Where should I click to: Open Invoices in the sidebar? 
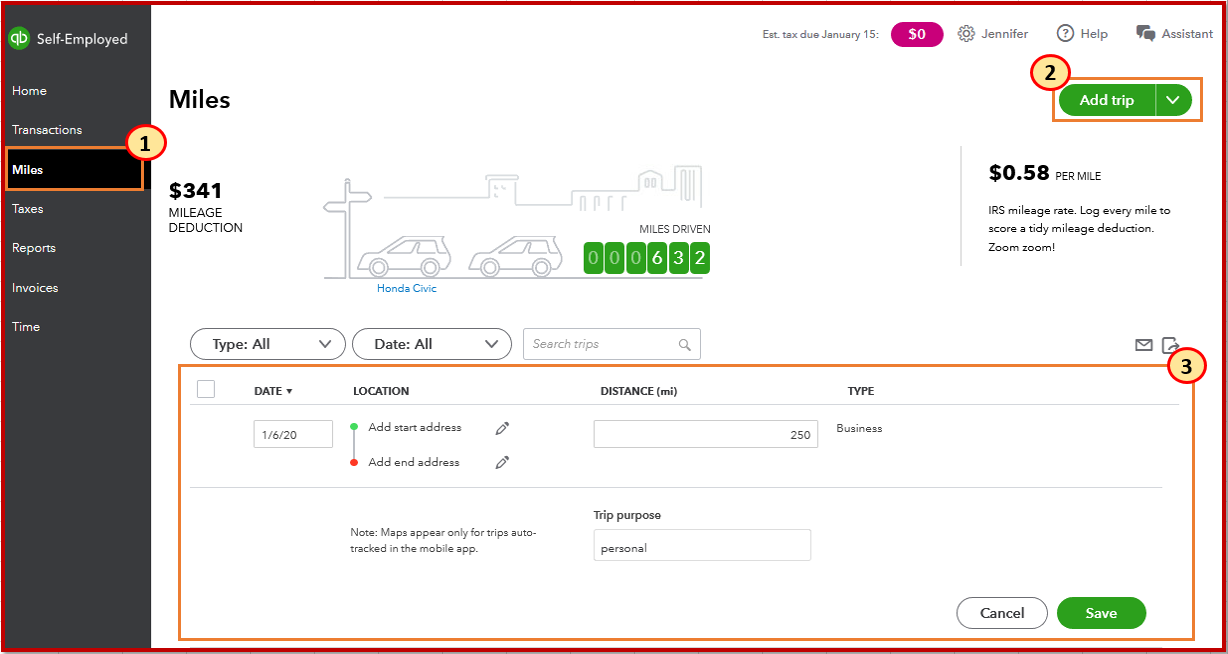(x=35, y=288)
